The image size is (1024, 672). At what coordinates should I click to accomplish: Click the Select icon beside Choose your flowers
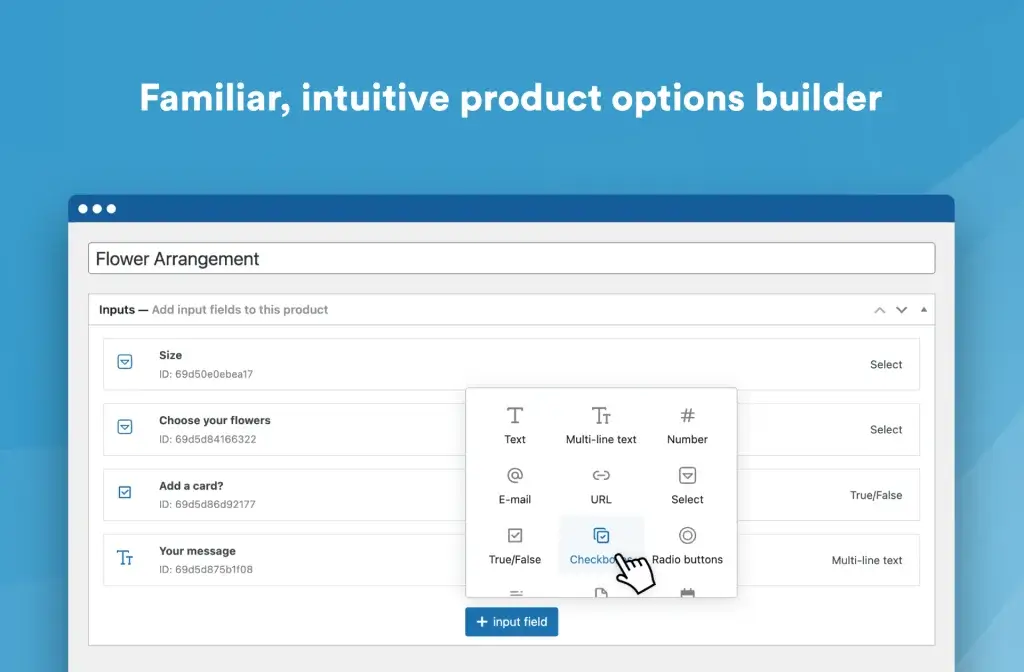click(x=125, y=429)
